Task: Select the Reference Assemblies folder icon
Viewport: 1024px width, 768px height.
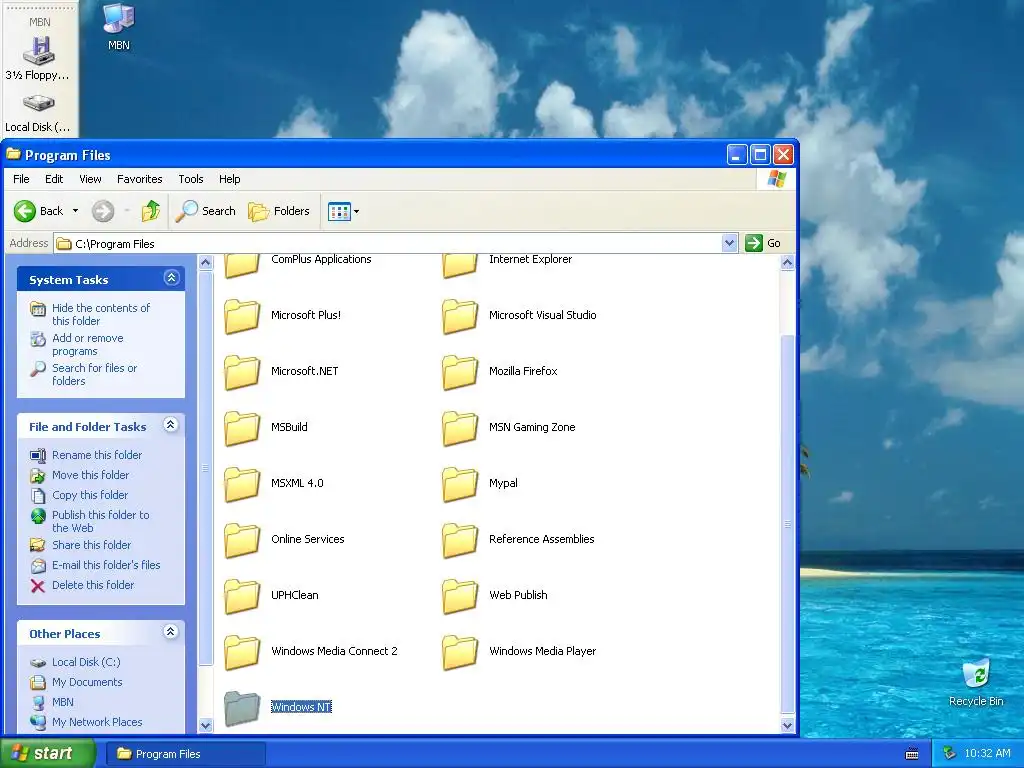Action: click(x=460, y=541)
